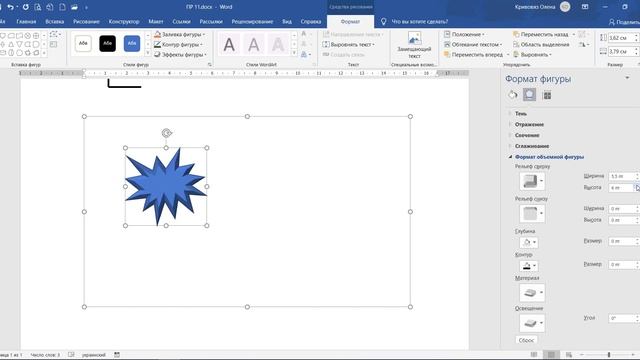Open Обтекание текстом wrap menu

473,44
